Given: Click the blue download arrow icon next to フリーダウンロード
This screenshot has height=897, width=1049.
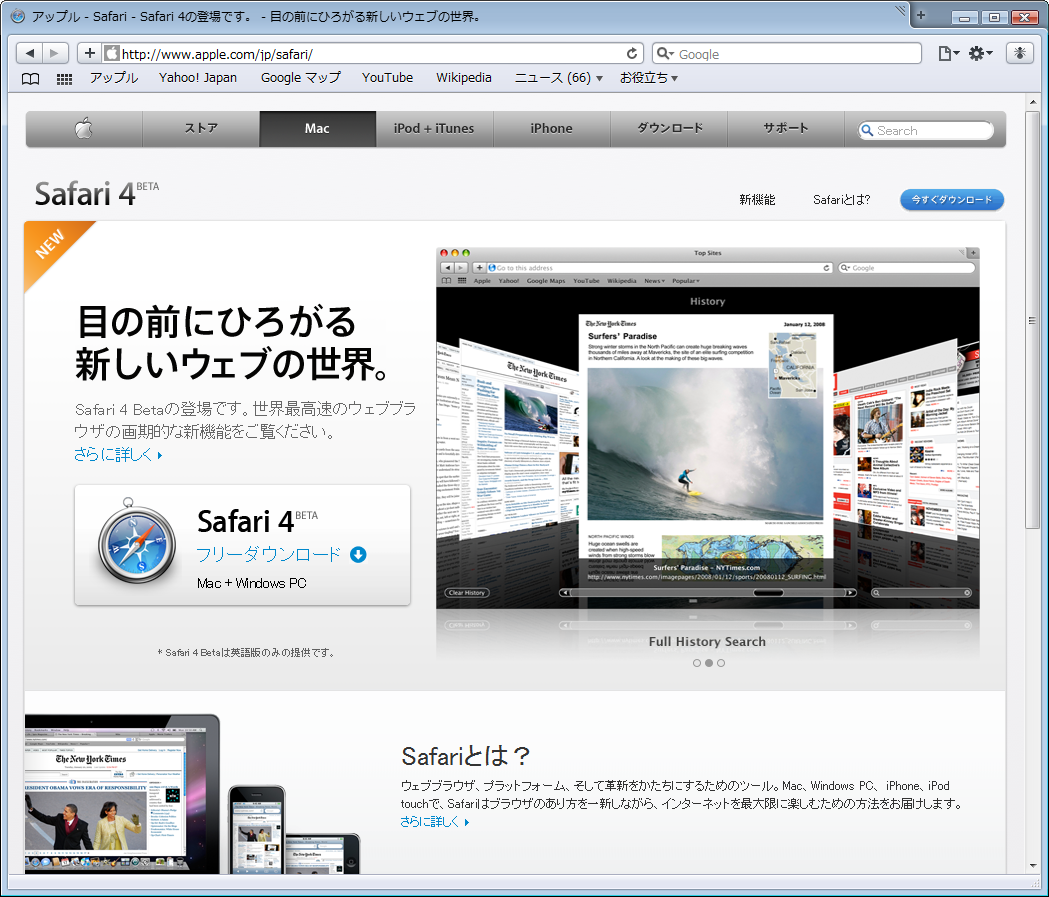Looking at the screenshot, I should point(358,555).
